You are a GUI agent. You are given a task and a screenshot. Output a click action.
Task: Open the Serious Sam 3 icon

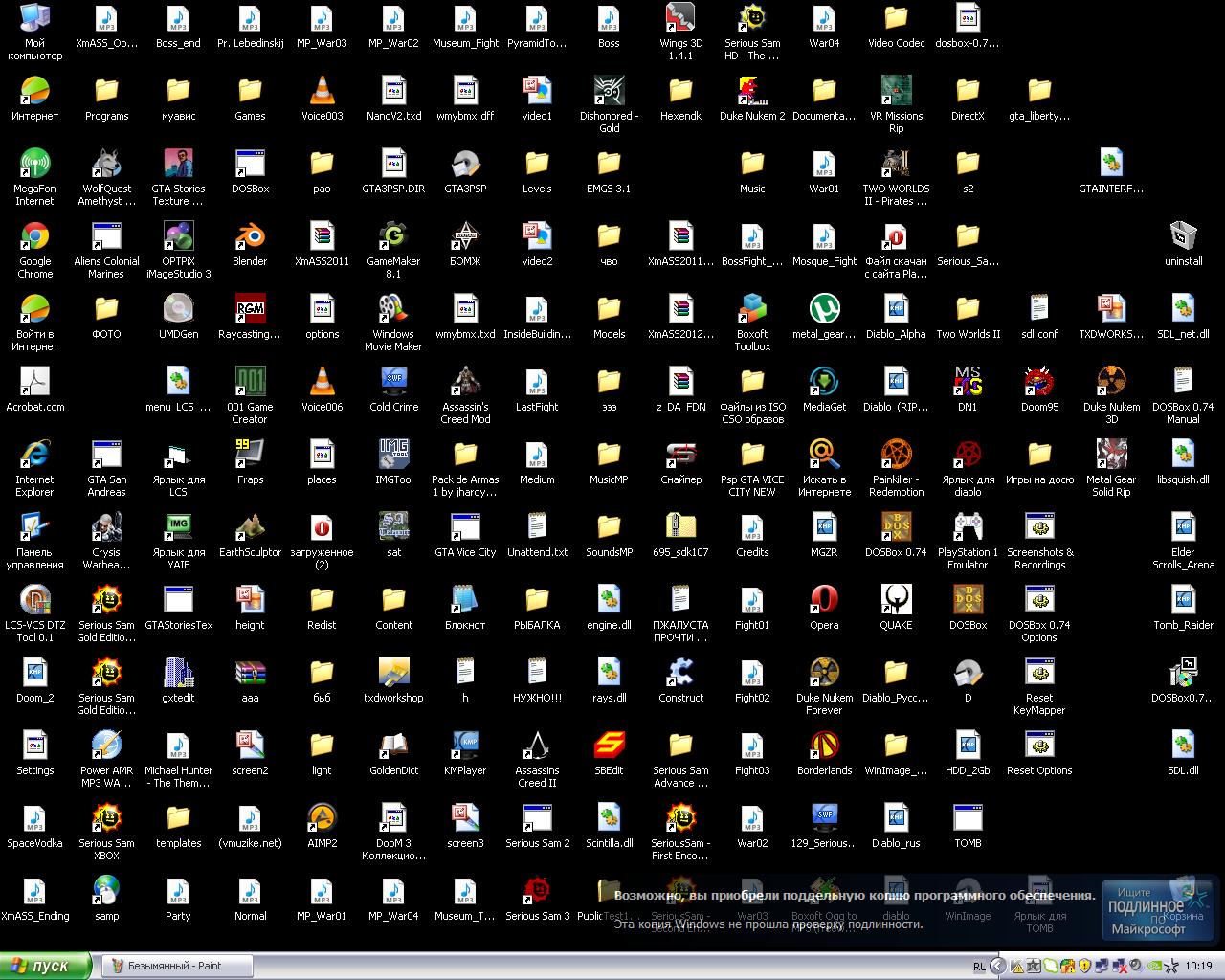[537, 890]
